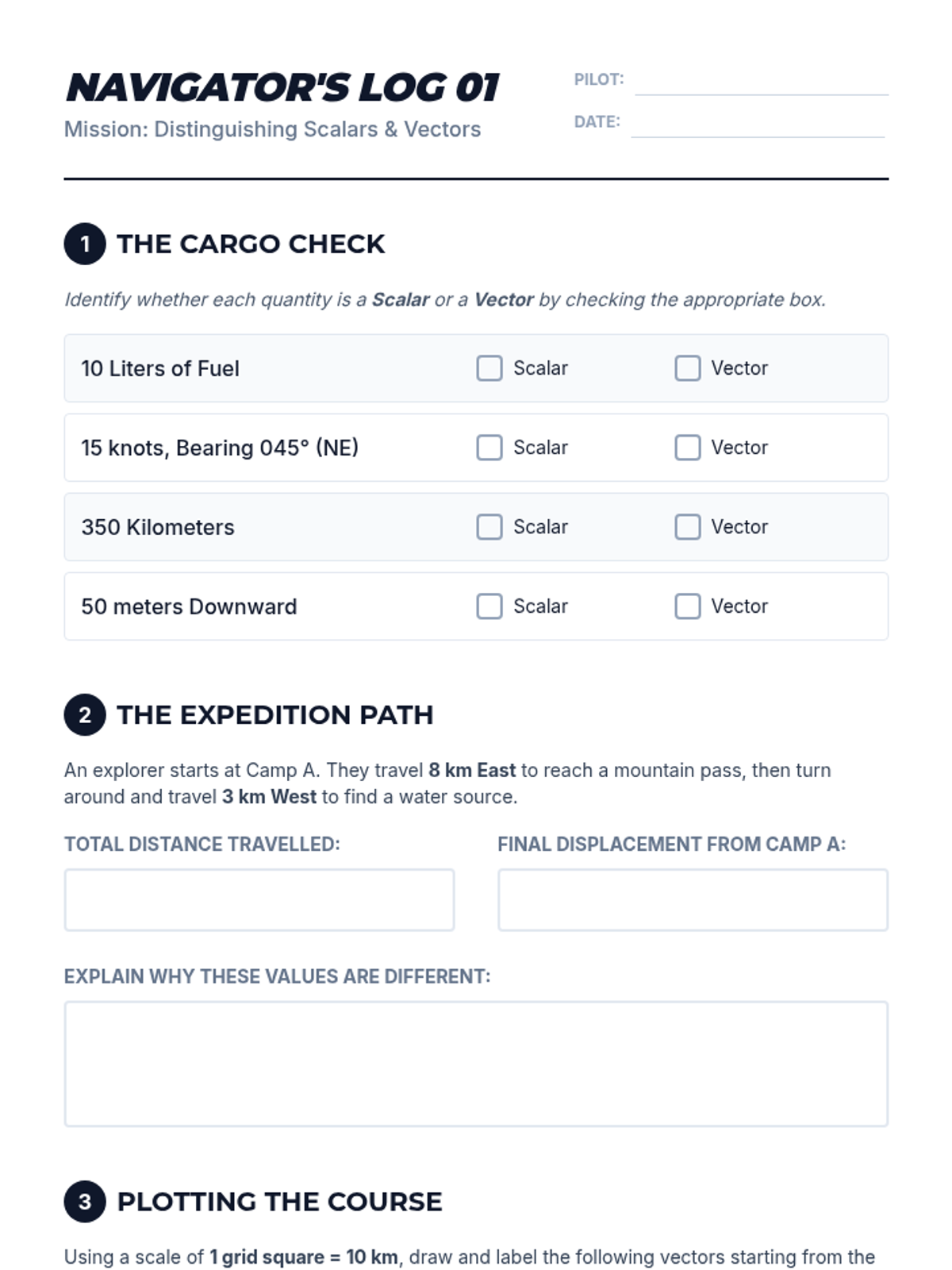
Task: Tick Vector checkbox for 350 Kilometers
Action: pos(688,527)
